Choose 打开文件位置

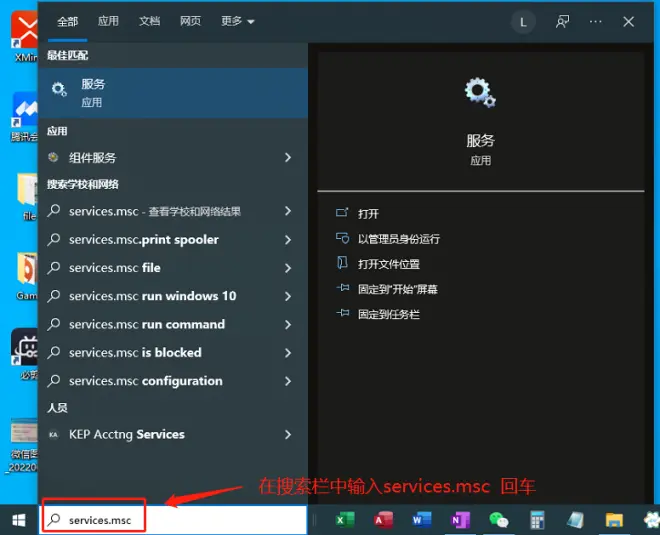(389, 264)
